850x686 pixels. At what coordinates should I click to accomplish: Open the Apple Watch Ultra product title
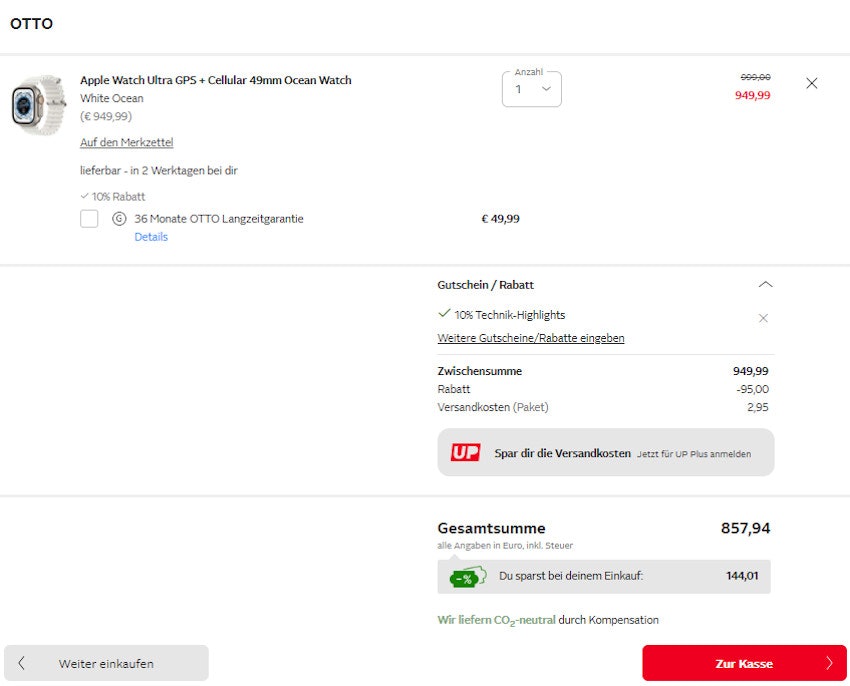point(215,80)
